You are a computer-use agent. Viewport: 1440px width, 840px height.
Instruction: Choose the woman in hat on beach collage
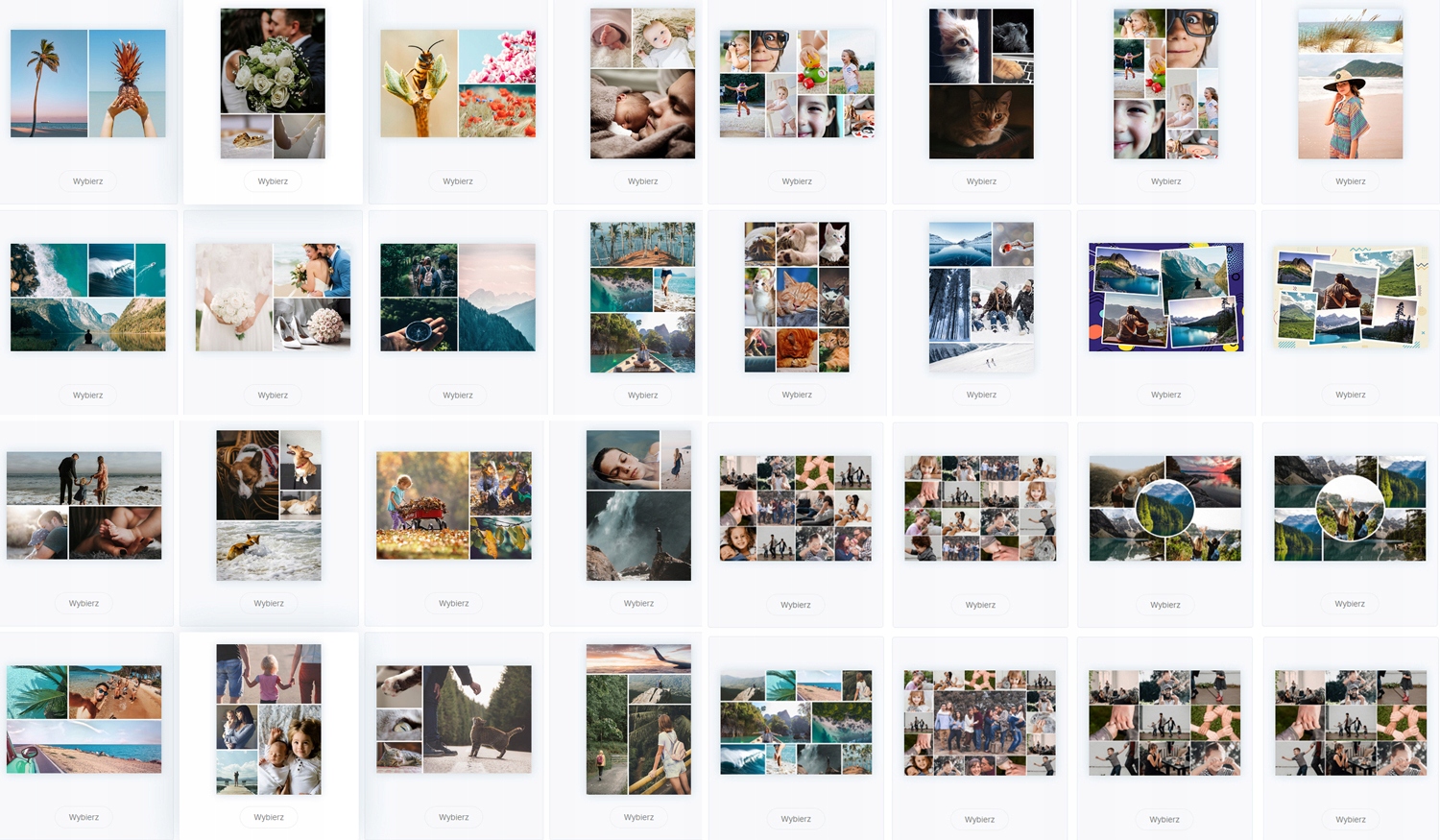point(1351,84)
